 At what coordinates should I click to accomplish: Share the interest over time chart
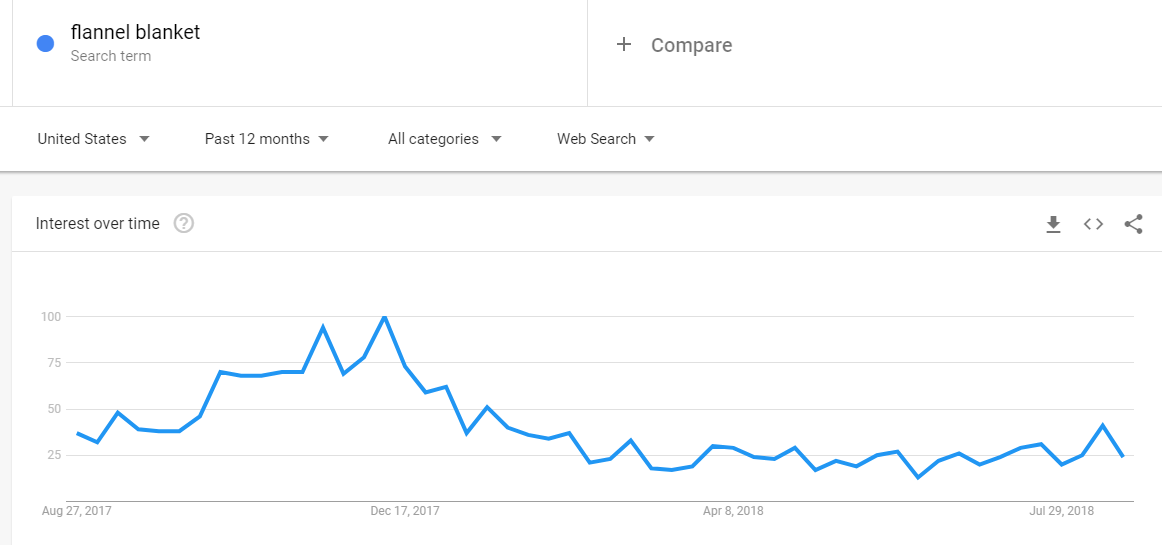click(1133, 224)
